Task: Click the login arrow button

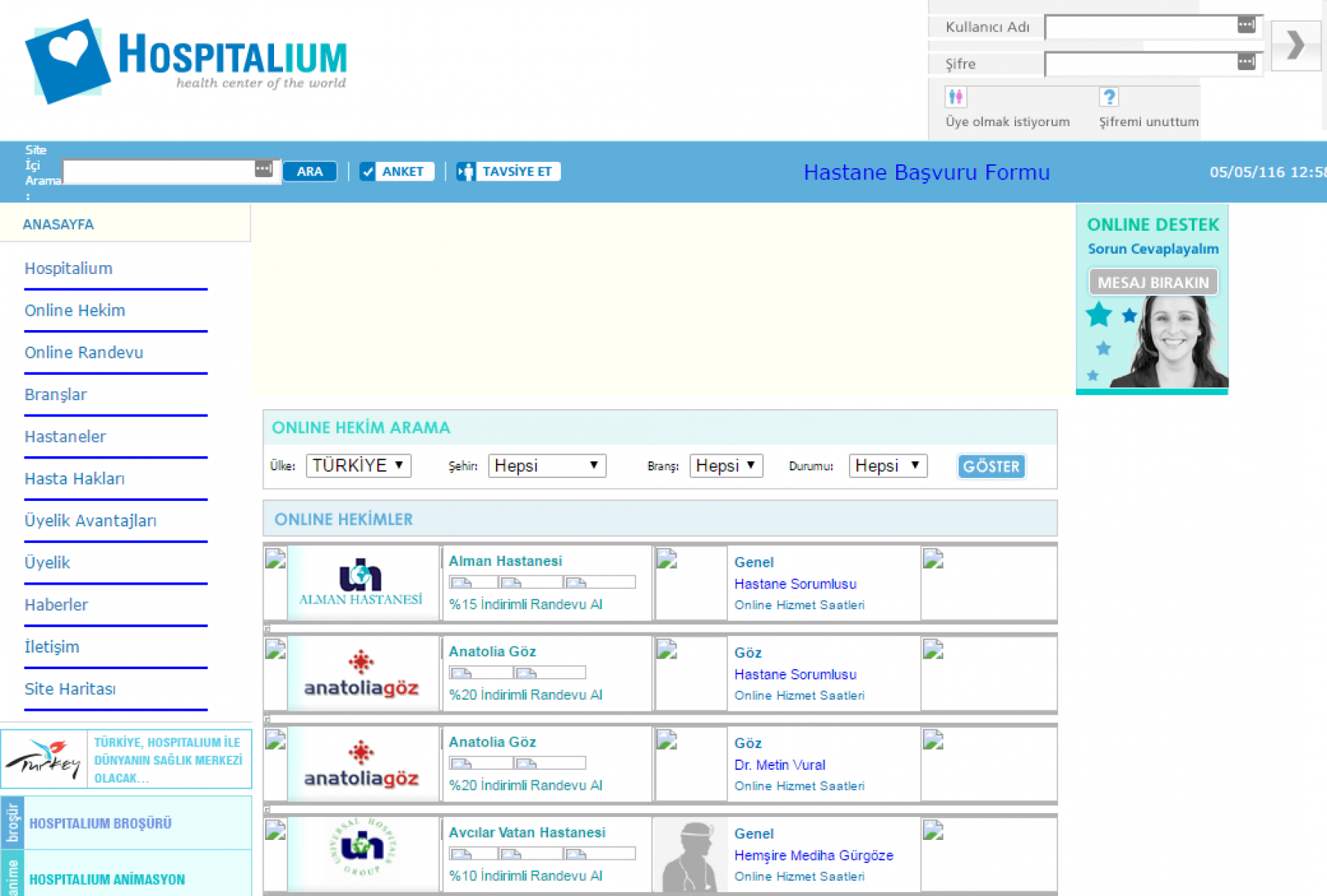Action: click(x=1296, y=46)
